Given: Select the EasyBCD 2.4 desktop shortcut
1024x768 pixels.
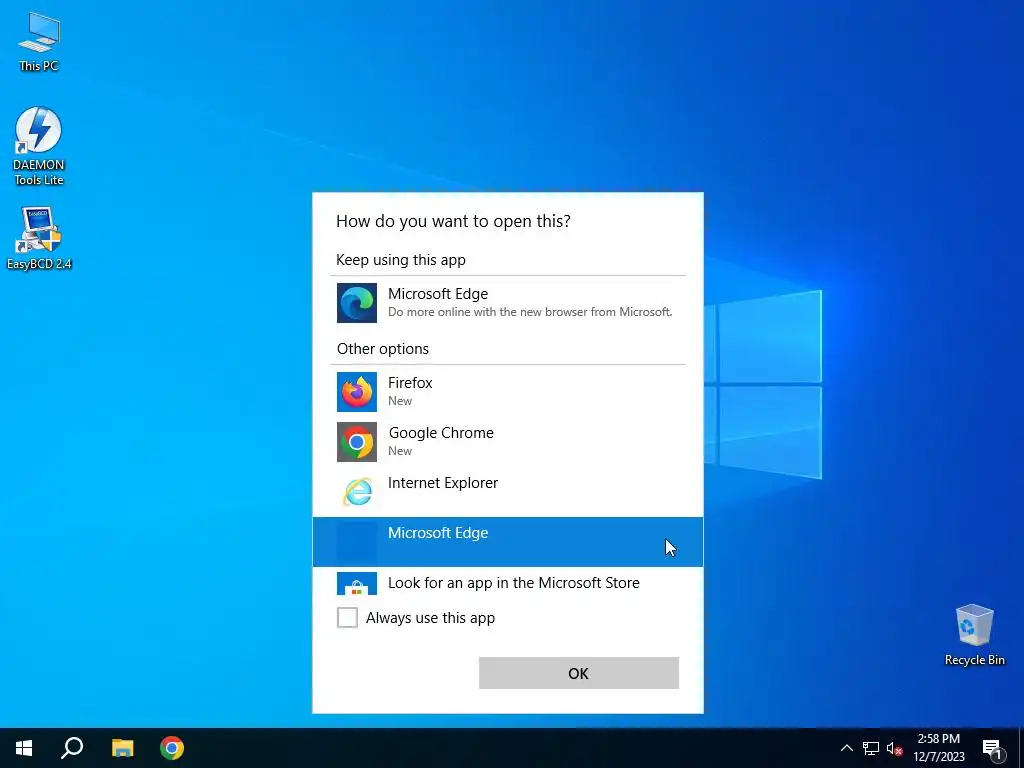Looking at the screenshot, I should click(39, 238).
